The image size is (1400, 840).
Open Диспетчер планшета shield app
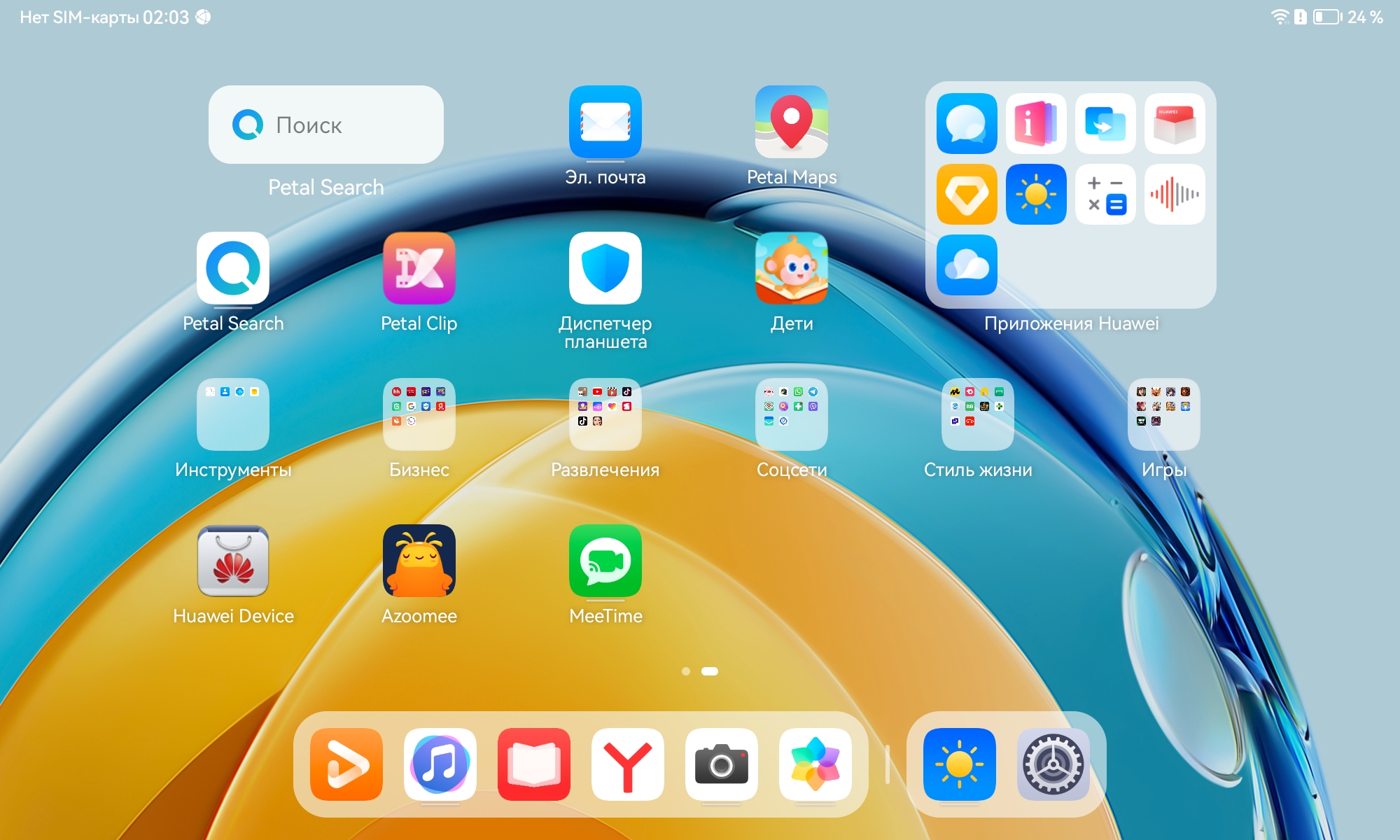(x=605, y=269)
